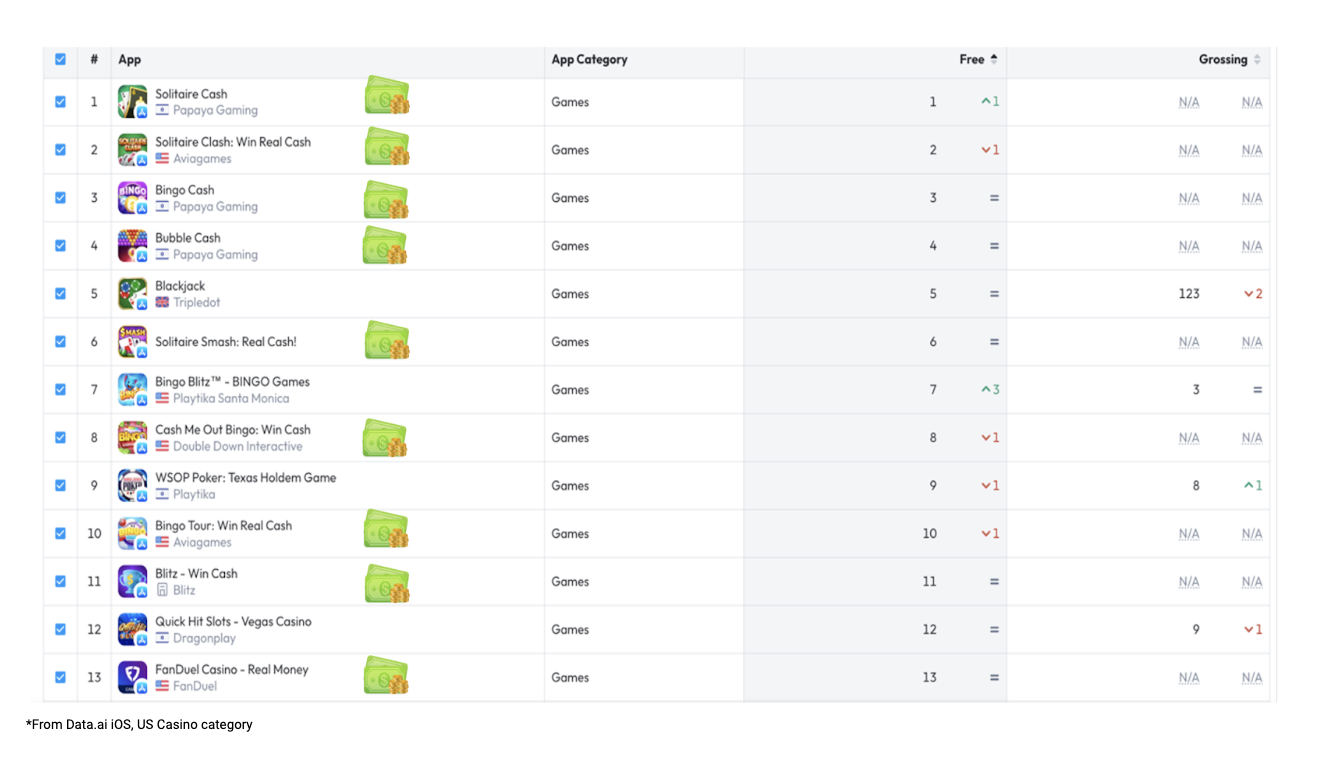Uncheck the Quick Hit Slots row checkbox
Viewport: 1322px width, 770px height.
(60, 630)
